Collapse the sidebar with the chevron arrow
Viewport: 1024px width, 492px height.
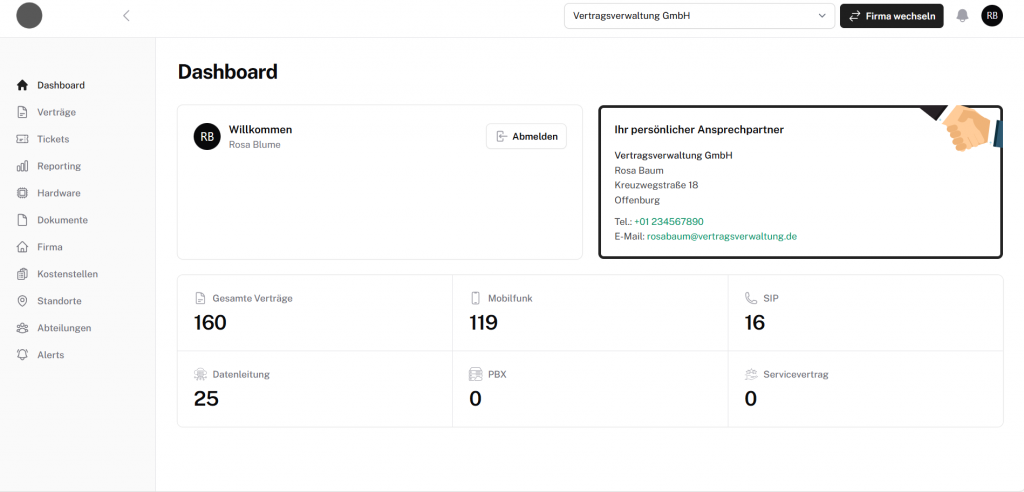pyautogui.click(x=126, y=16)
